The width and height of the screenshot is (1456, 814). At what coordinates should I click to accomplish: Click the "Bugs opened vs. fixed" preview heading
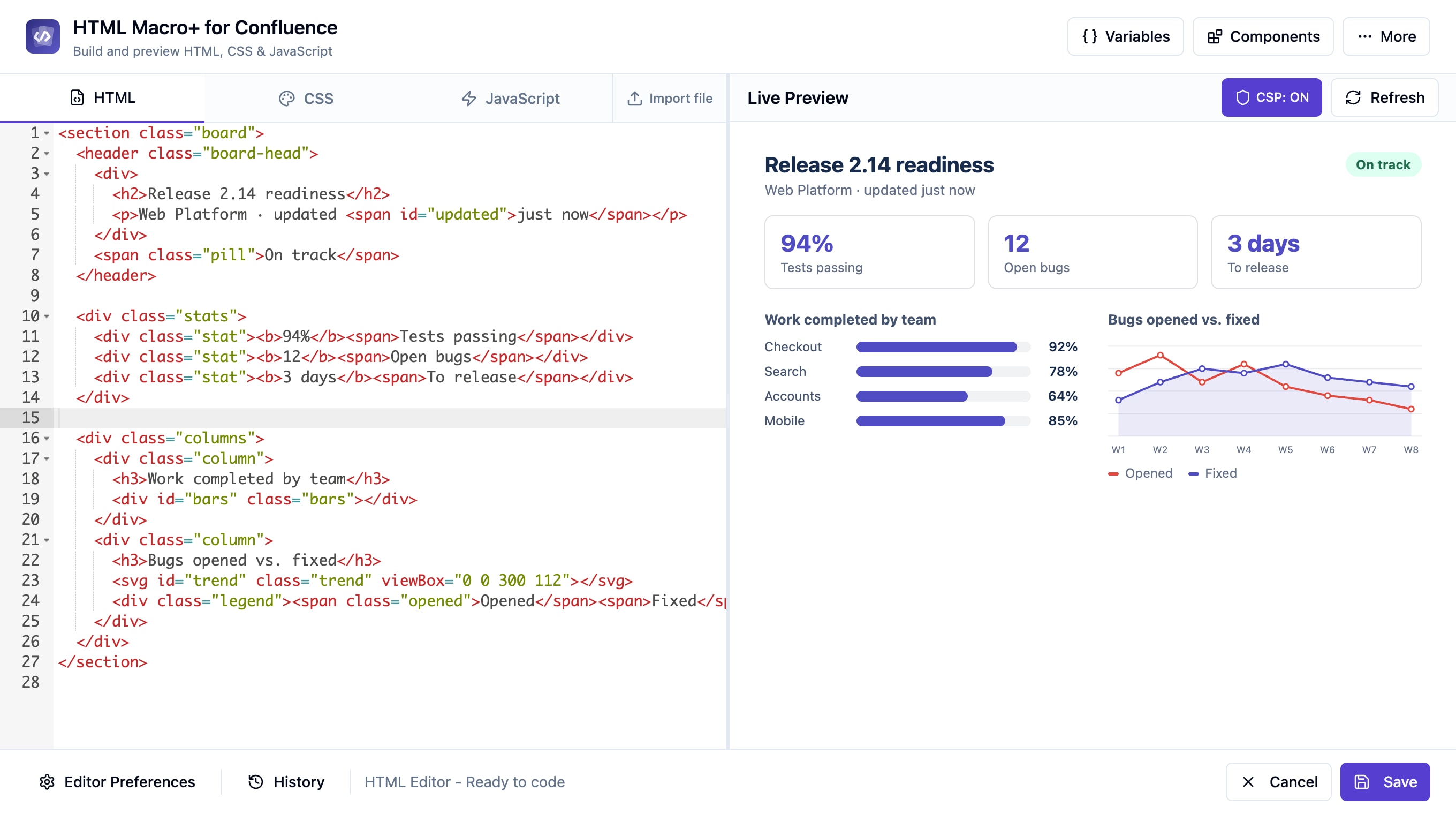pos(1184,319)
